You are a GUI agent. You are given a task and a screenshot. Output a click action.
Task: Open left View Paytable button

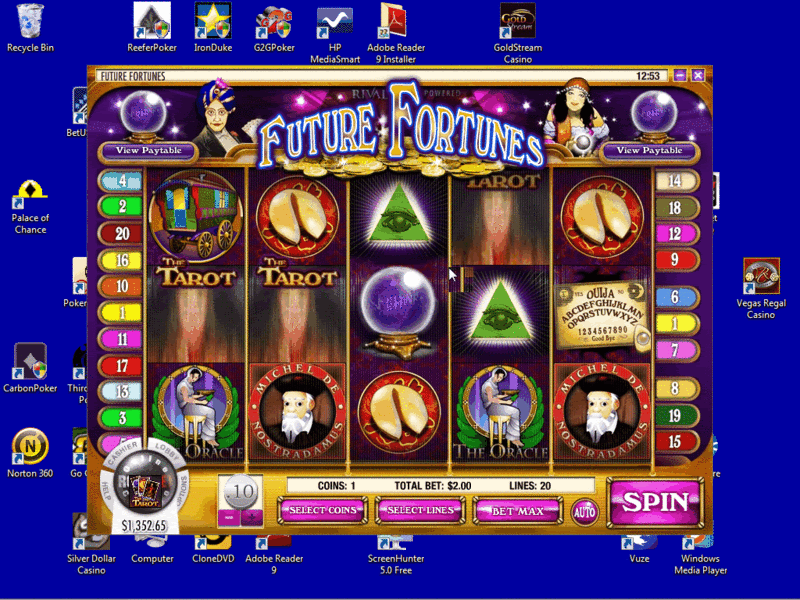148,151
